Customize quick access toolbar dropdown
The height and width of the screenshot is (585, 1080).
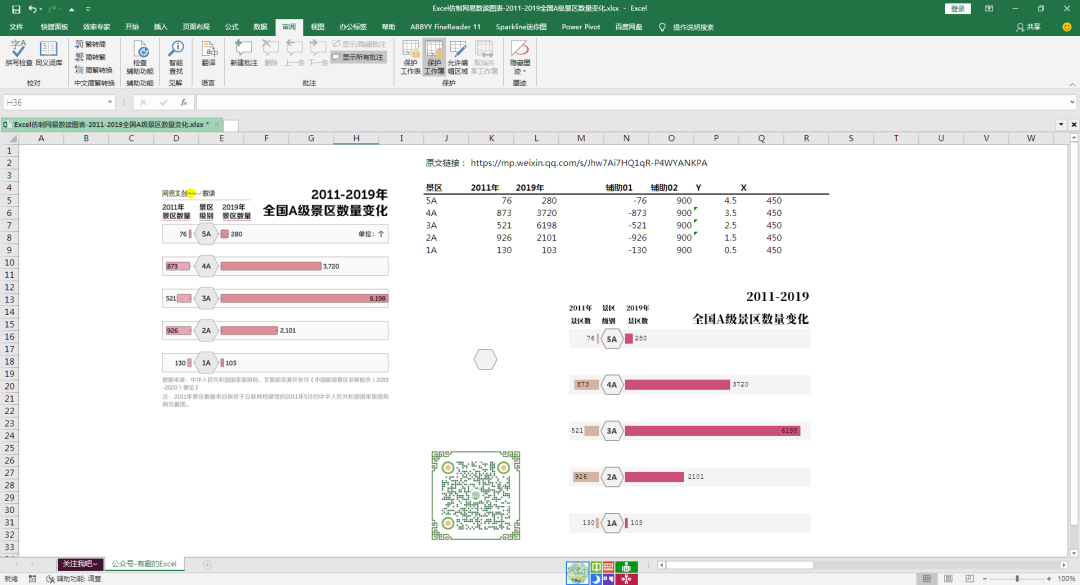pos(88,9)
